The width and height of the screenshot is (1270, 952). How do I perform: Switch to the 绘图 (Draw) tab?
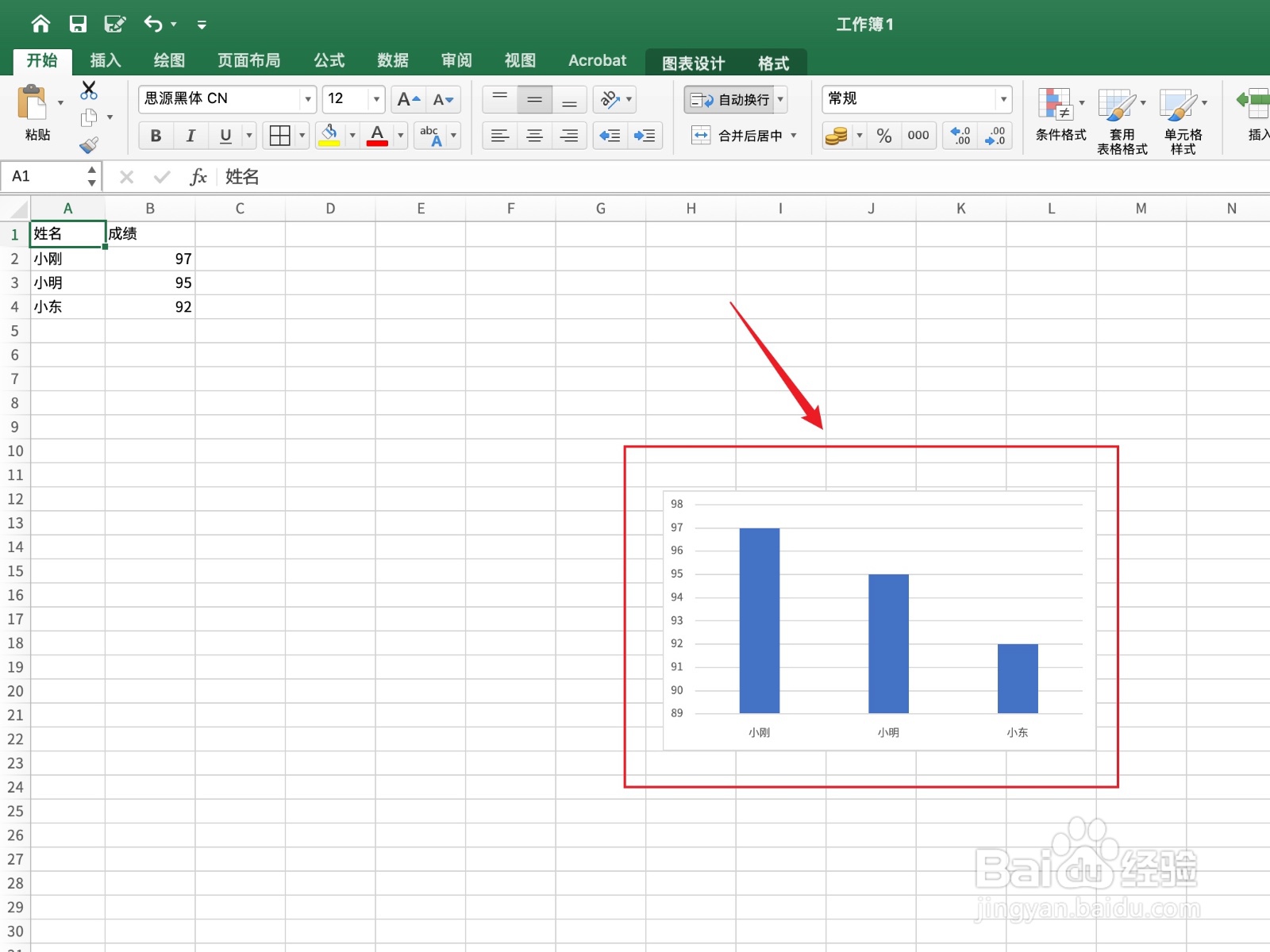pyautogui.click(x=169, y=60)
